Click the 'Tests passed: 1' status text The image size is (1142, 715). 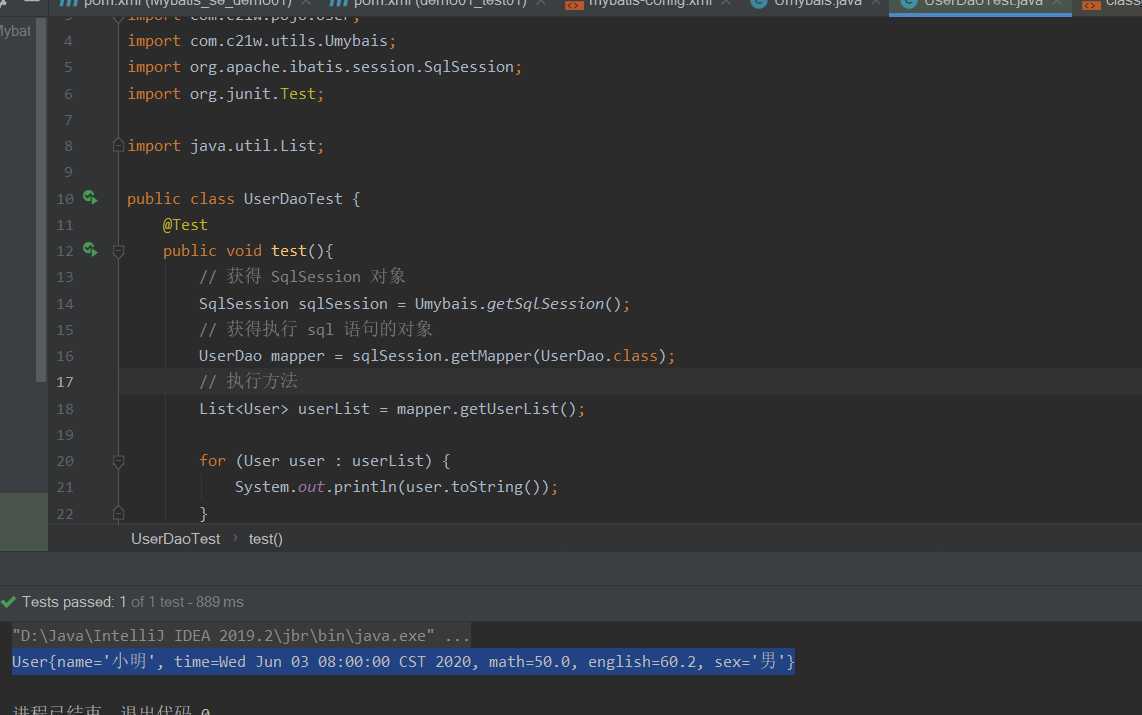point(74,602)
